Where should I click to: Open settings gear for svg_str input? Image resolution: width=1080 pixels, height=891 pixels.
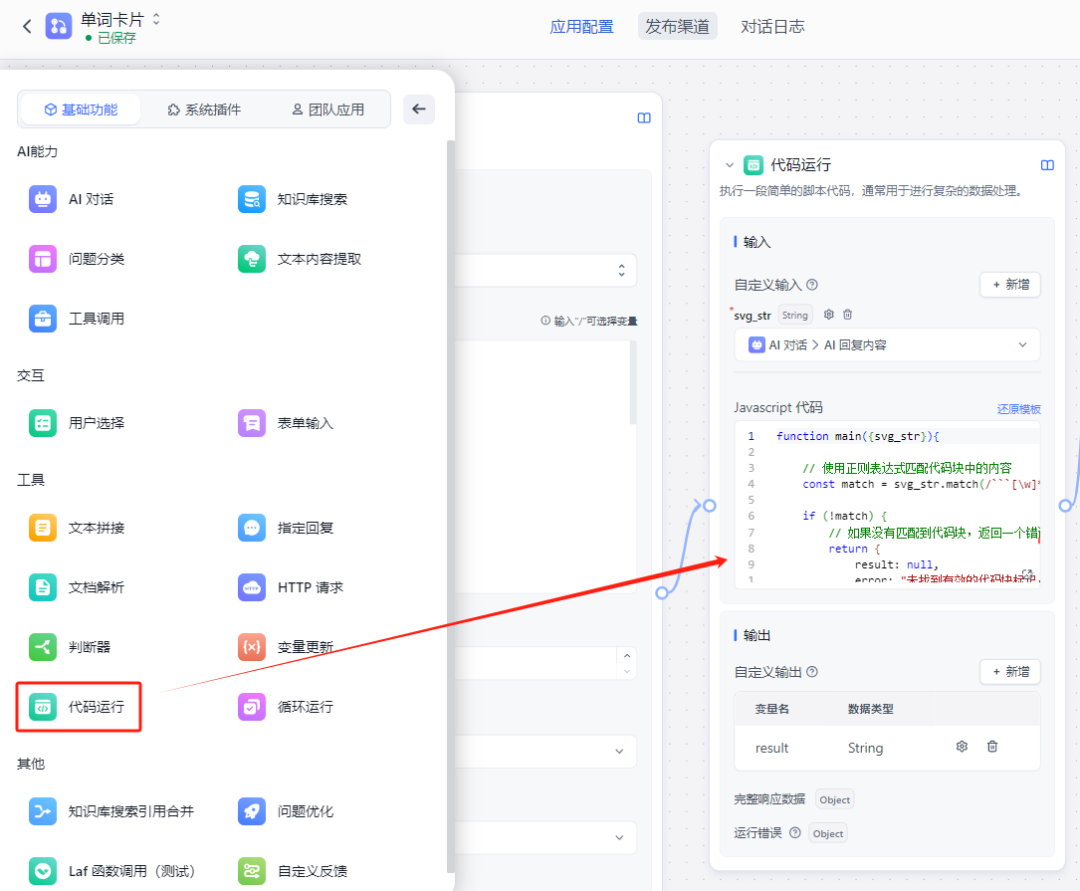[829, 315]
